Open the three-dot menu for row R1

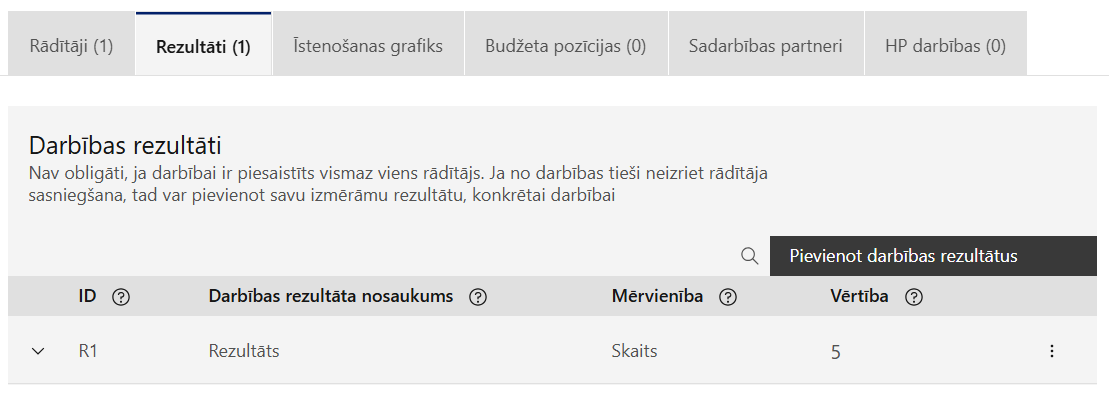point(1052,351)
